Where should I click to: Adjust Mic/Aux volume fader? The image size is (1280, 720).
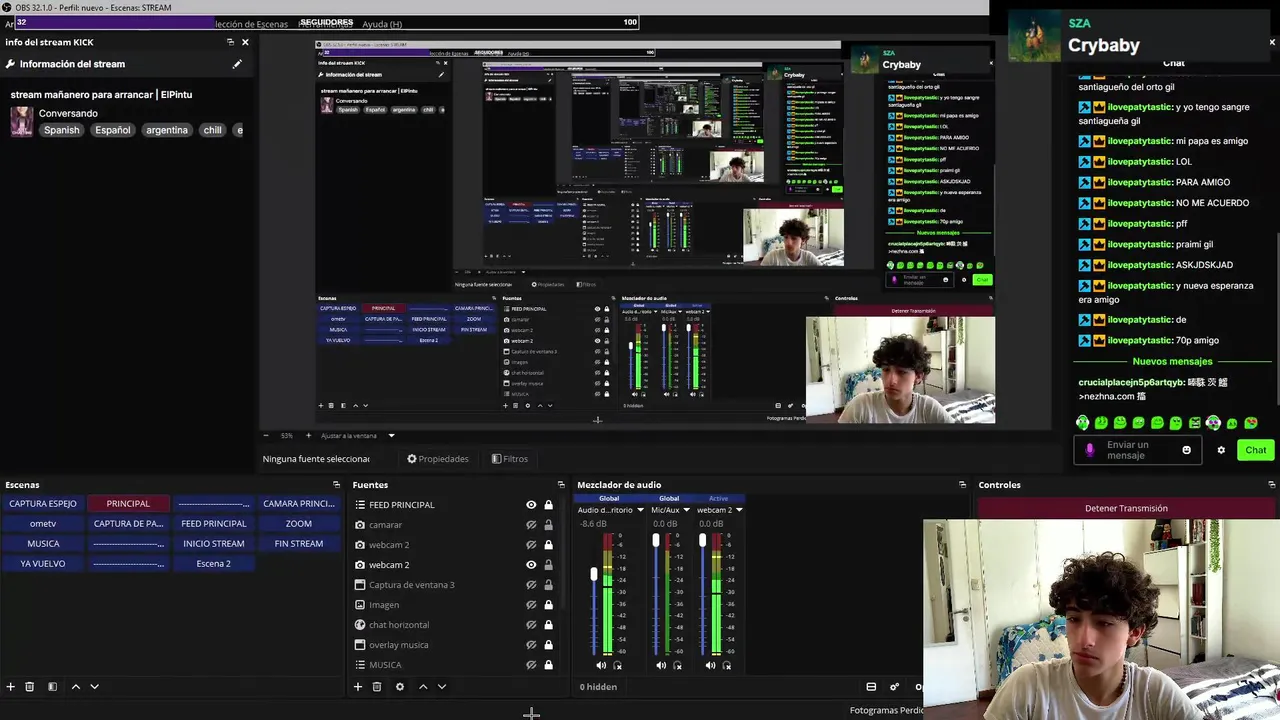coord(656,541)
